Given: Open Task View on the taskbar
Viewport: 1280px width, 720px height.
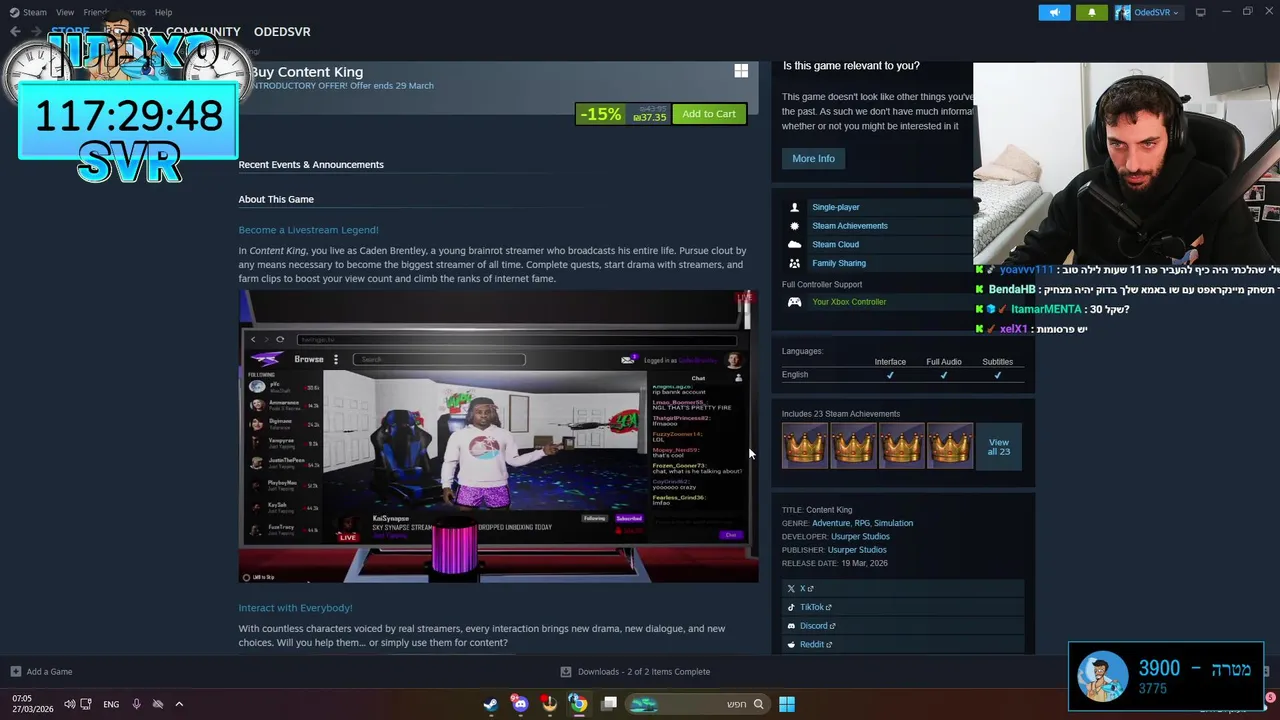Looking at the screenshot, I should point(608,704).
